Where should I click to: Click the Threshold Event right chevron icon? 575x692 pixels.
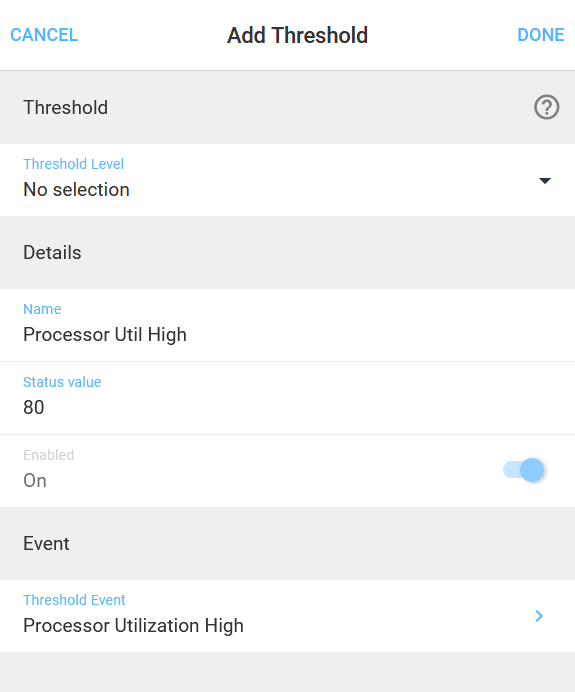pyautogui.click(x=539, y=616)
